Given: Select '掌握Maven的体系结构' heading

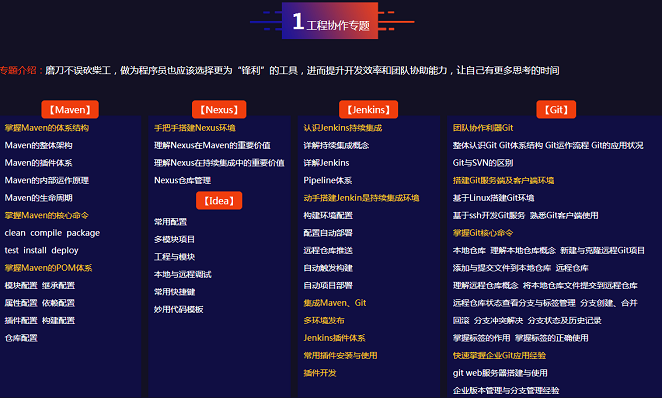Looking at the screenshot, I should [x=47, y=128].
